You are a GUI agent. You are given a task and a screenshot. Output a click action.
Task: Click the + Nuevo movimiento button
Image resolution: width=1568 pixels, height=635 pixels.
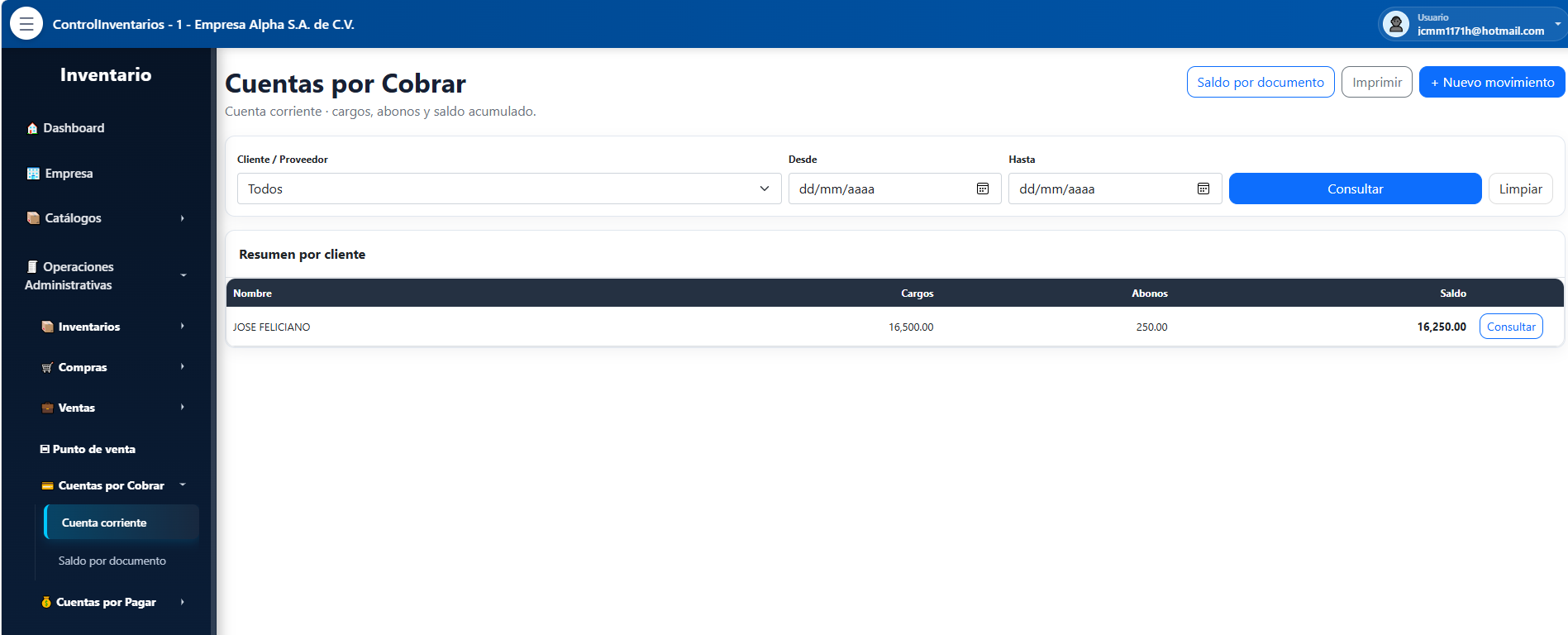coord(1492,82)
